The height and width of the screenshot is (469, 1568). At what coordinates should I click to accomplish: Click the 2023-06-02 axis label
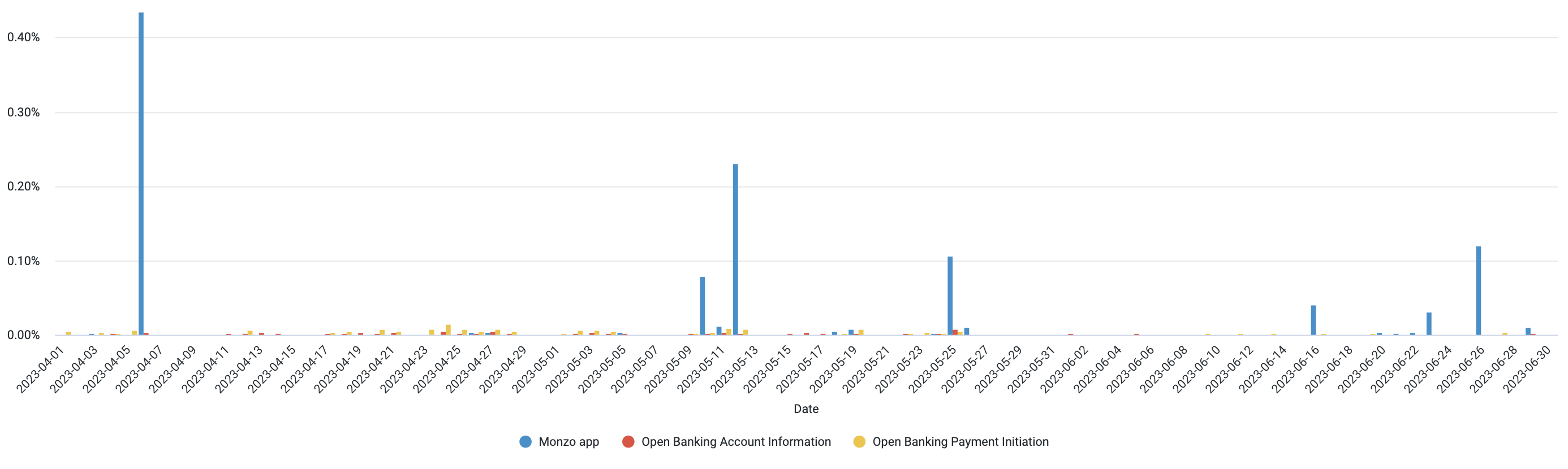coord(1064,369)
